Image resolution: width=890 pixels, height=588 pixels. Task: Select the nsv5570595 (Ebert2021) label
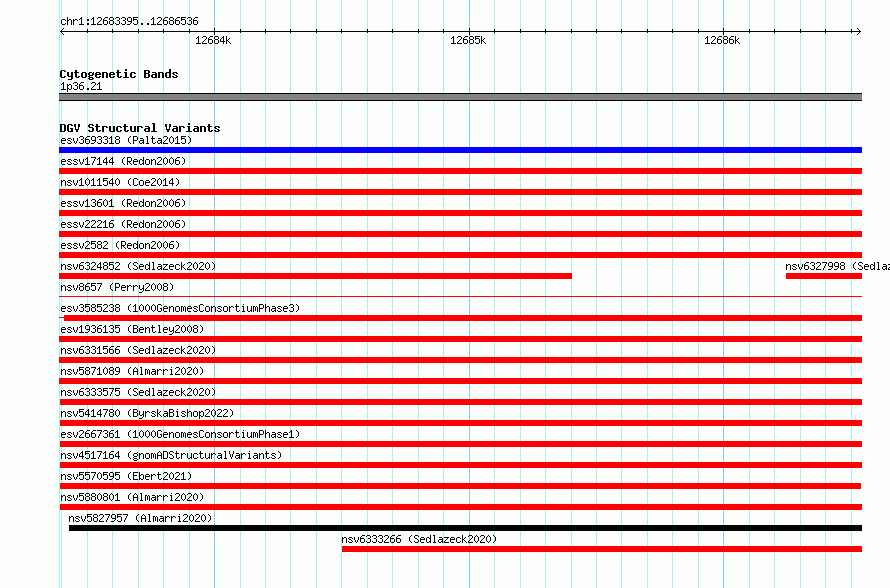[126, 476]
